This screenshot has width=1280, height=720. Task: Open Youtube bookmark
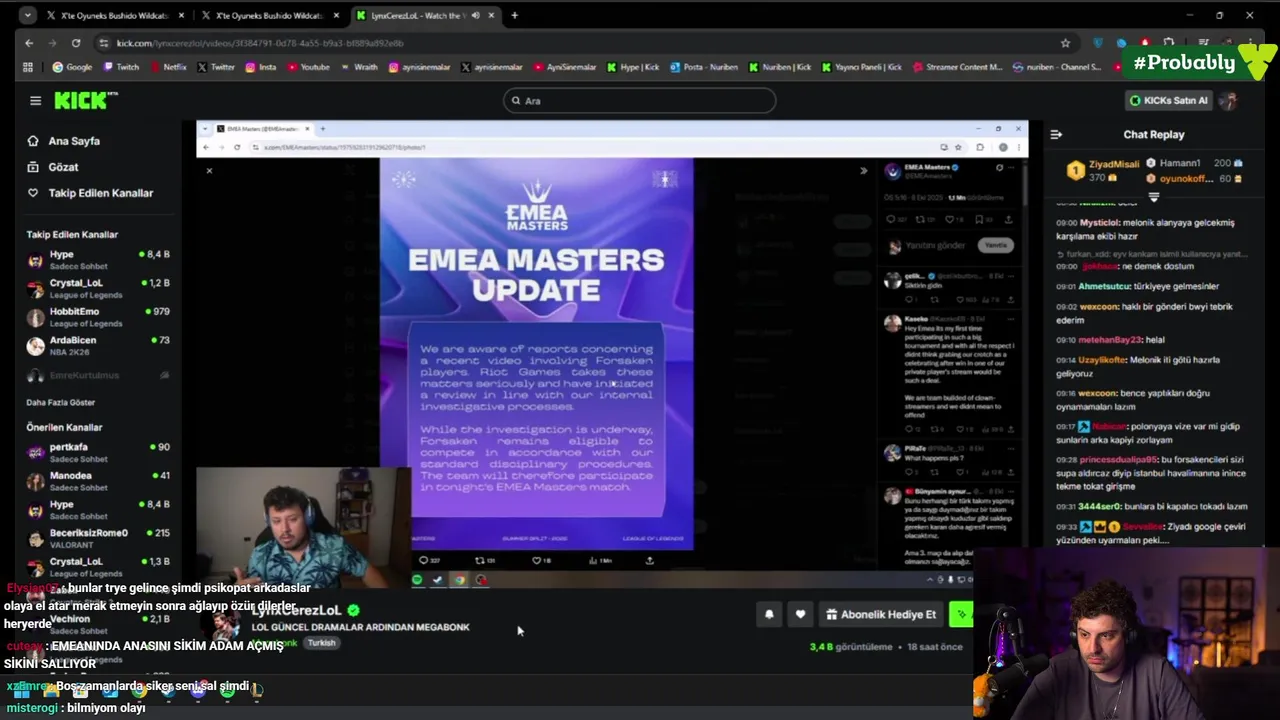point(308,67)
